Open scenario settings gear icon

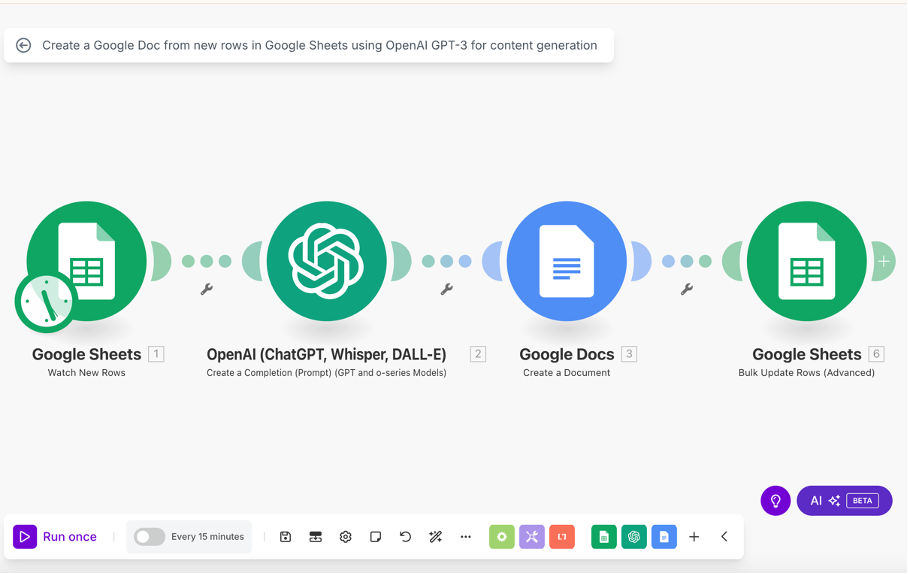(x=345, y=537)
